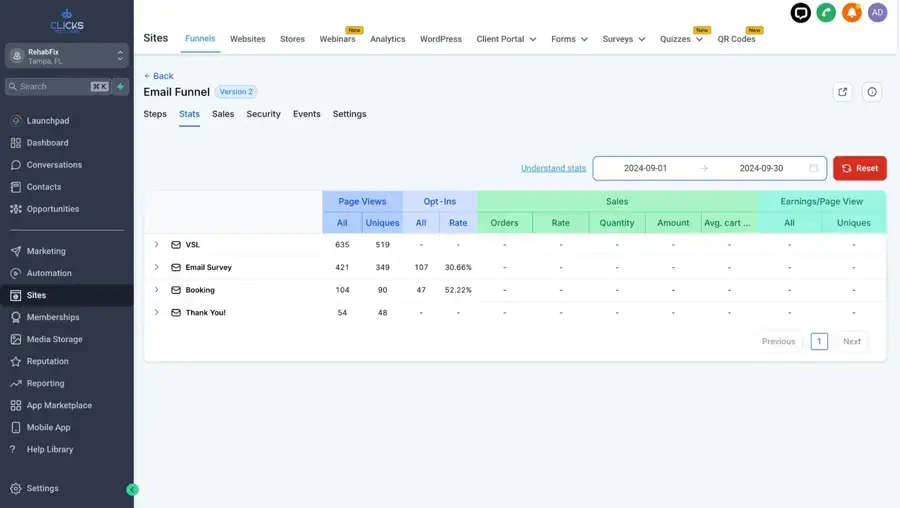900x508 pixels.
Task: Click the Clicks logo
Action: coord(67,21)
